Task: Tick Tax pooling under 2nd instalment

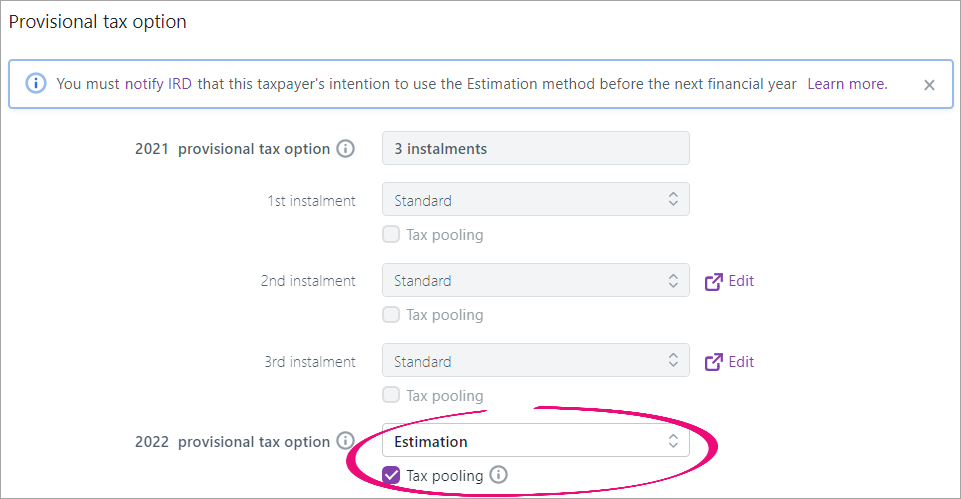Action: tap(391, 314)
